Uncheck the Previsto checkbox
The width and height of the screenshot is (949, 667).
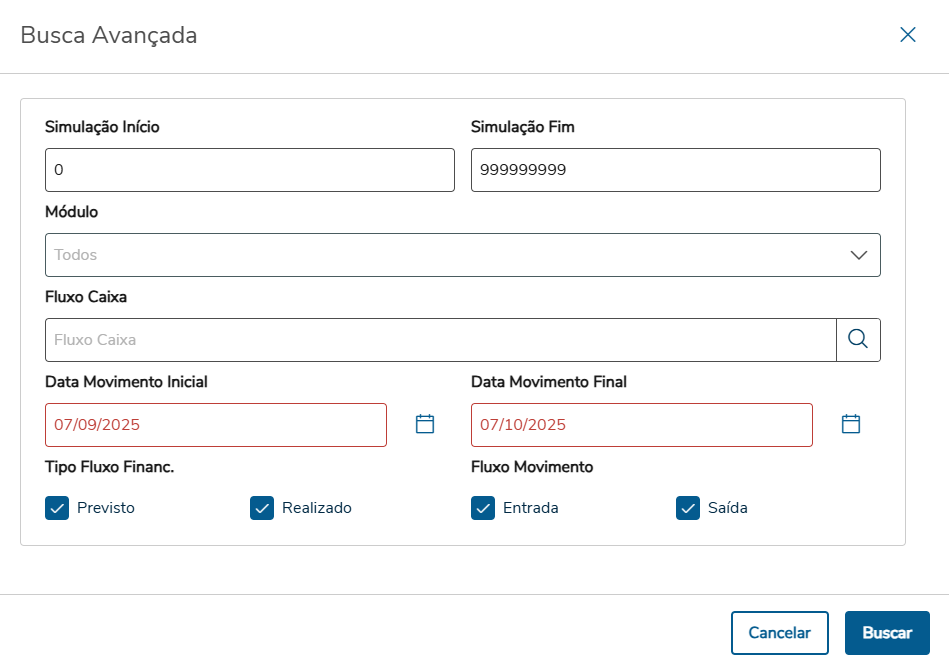57,508
